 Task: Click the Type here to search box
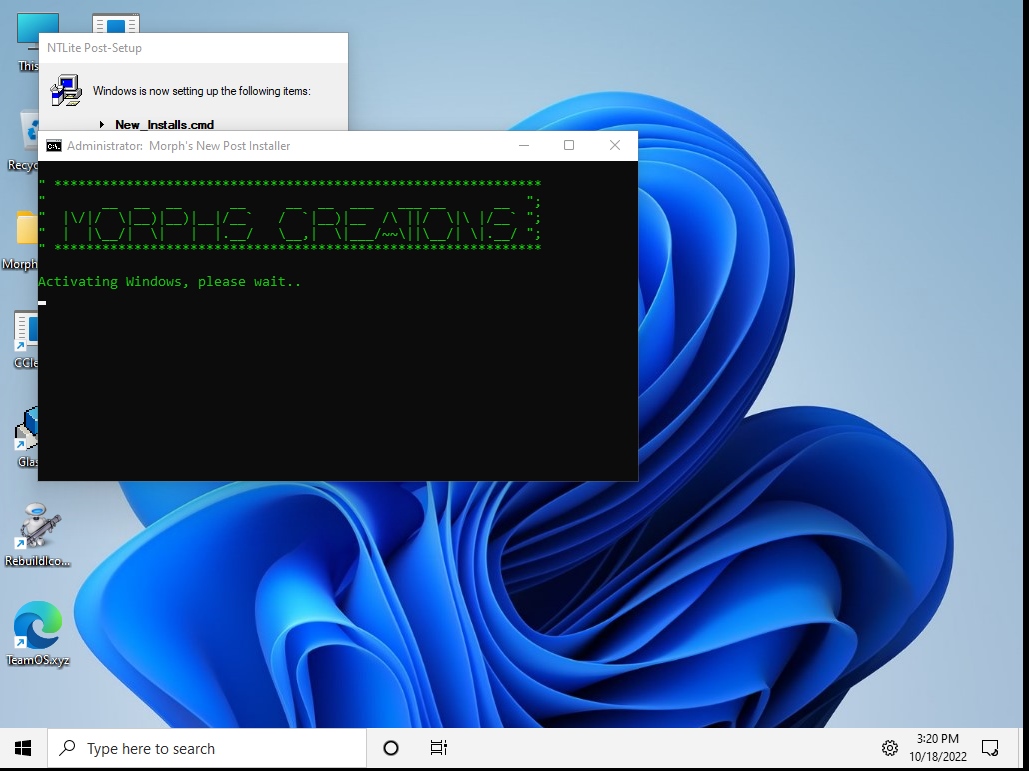pyautogui.click(x=207, y=748)
